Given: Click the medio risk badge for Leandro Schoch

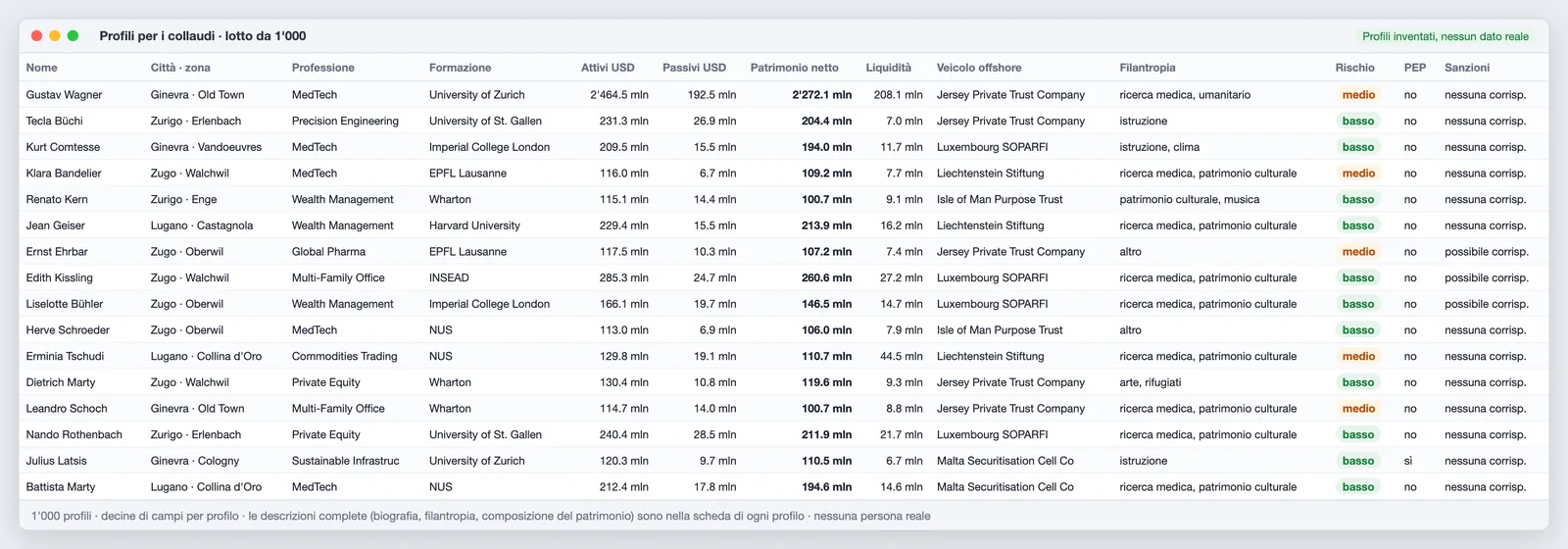Looking at the screenshot, I should [x=1358, y=409].
